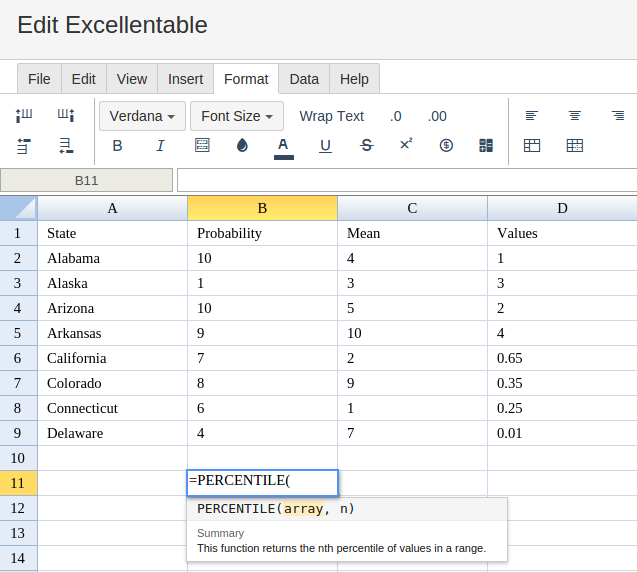Click the superscript icon

[406, 145]
